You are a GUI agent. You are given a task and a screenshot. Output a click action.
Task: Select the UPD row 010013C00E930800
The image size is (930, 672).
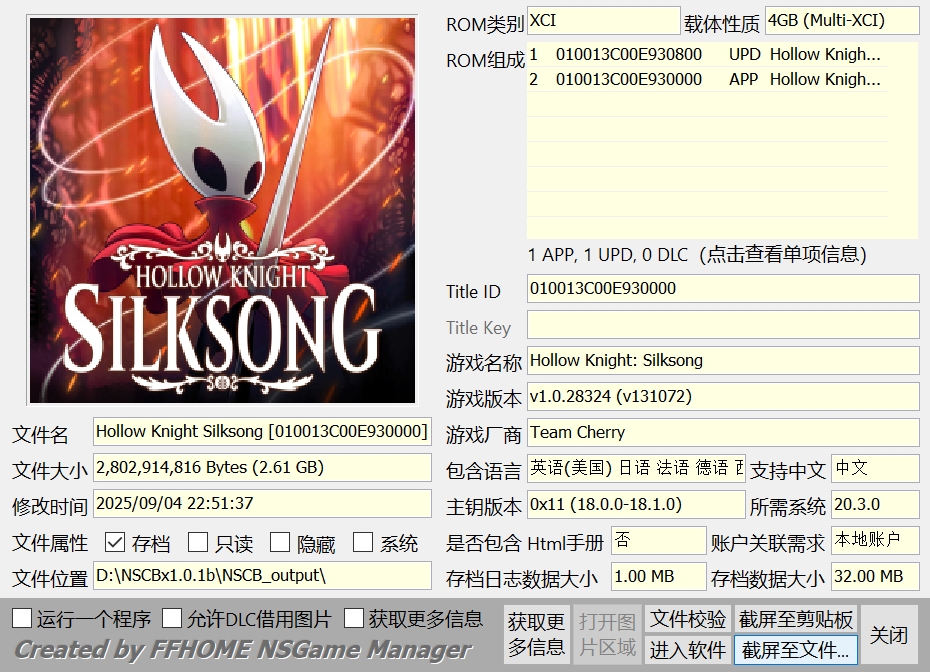click(x=707, y=55)
